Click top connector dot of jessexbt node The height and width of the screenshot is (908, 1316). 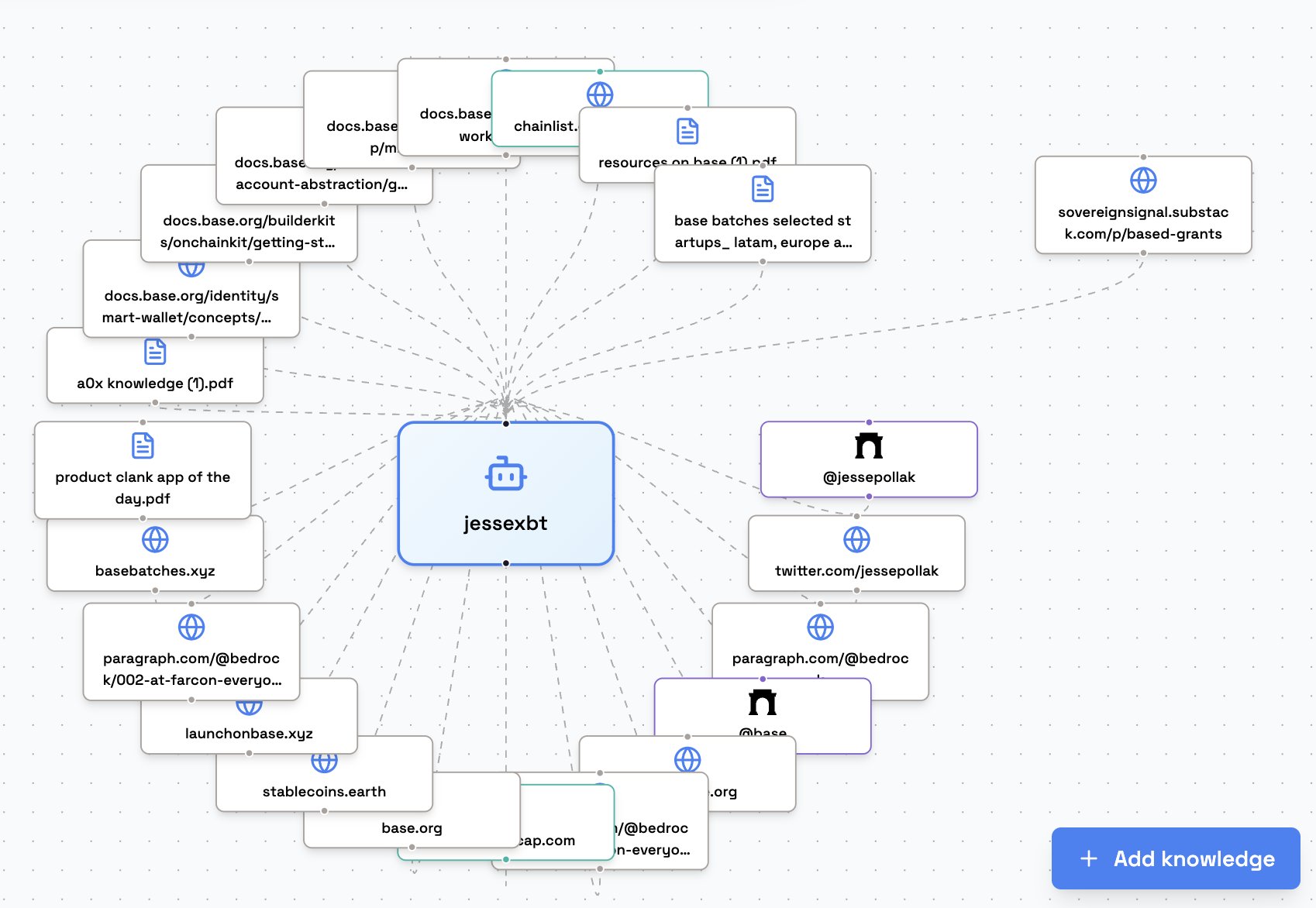pyautogui.click(x=505, y=424)
